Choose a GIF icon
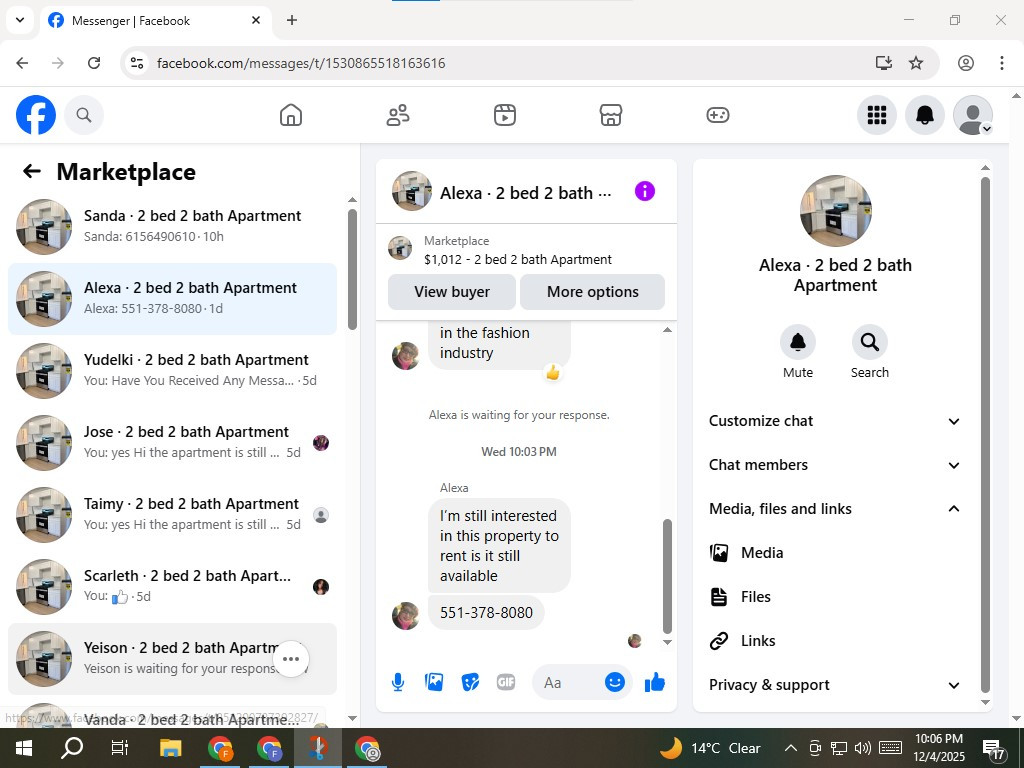The height and width of the screenshot is (768, 1024). point(506,682)
